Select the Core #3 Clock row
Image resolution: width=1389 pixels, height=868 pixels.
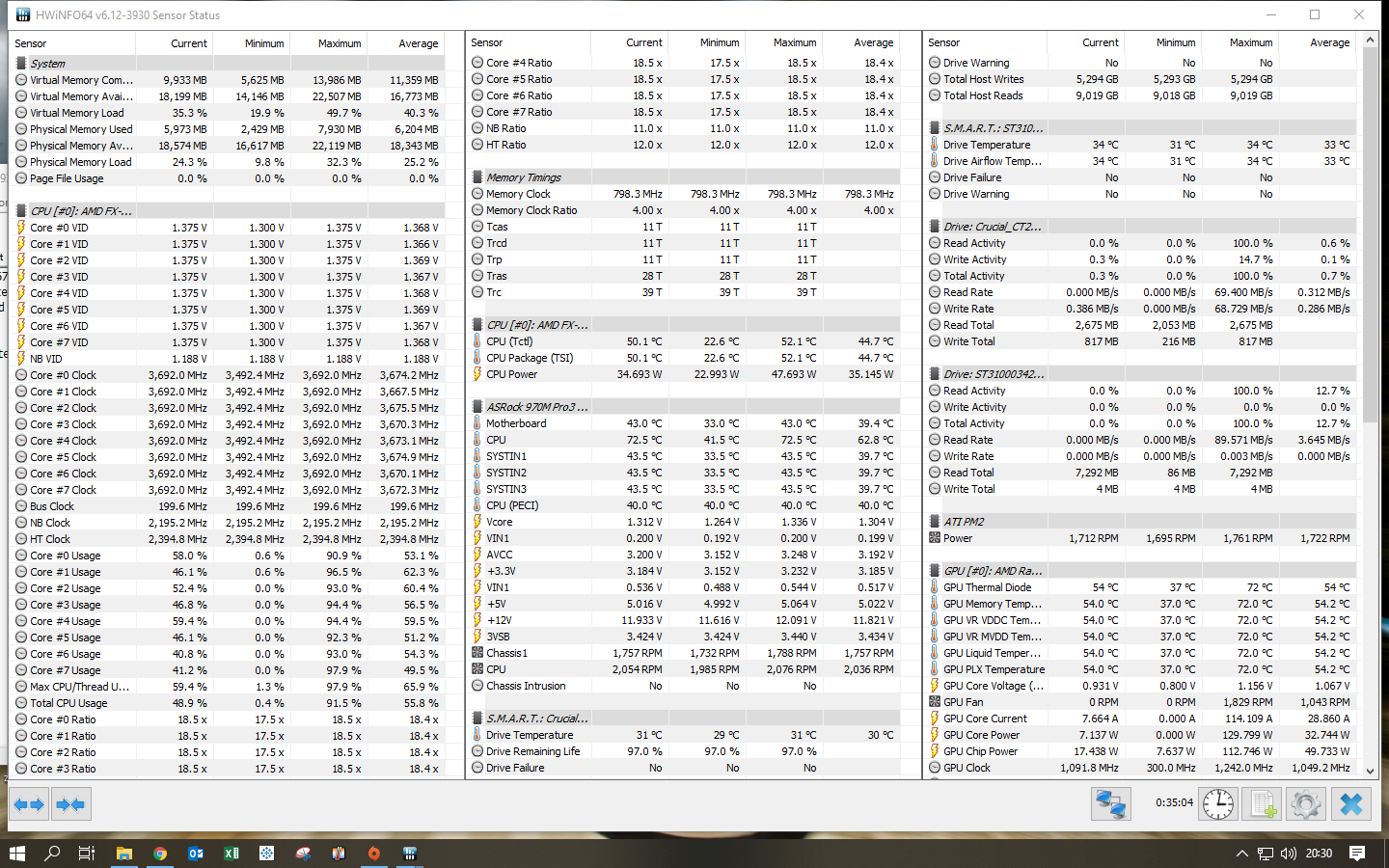(229, 424)
